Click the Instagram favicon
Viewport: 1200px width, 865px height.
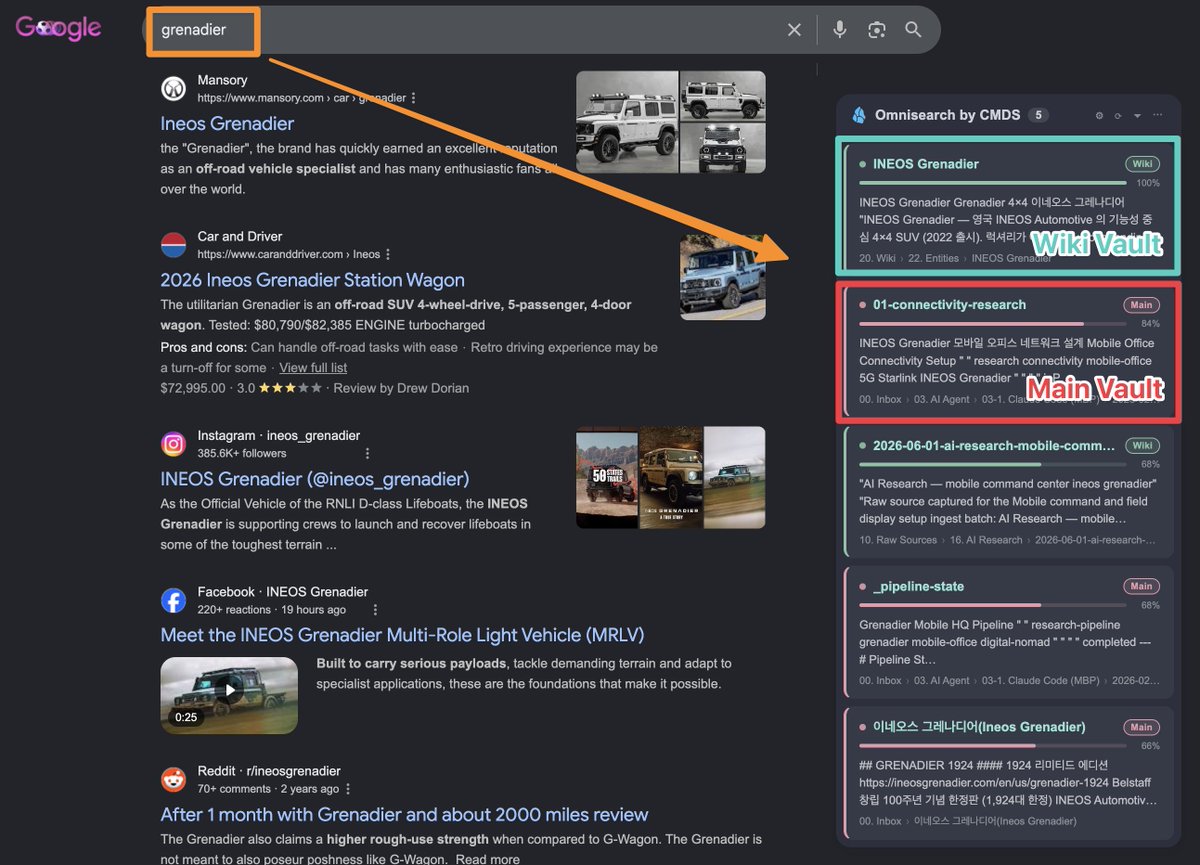(x=173, y=444)
